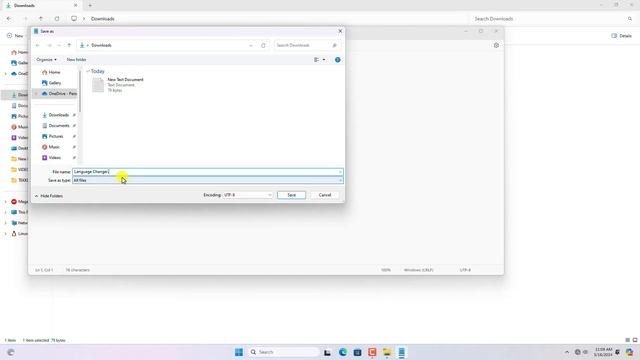This screenshot has width=640, height=360.
Task: Switch to Notepad on the taskbar
Action: point(401,352)
